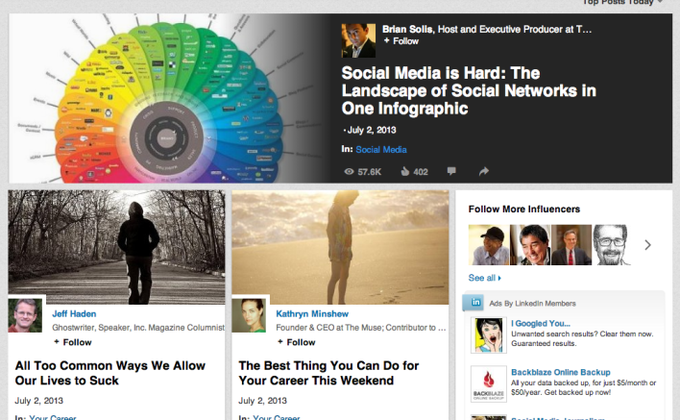
Task: Show next influencers with right chevron
Action: [647, 245]
